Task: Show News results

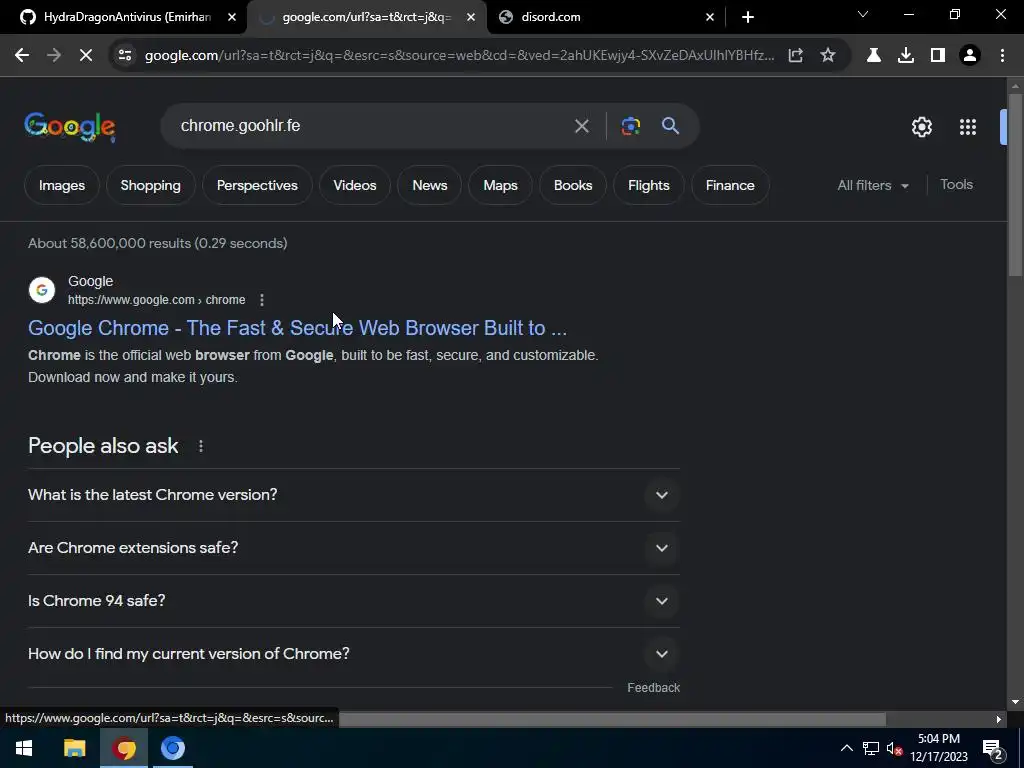Action: point(430,185)
